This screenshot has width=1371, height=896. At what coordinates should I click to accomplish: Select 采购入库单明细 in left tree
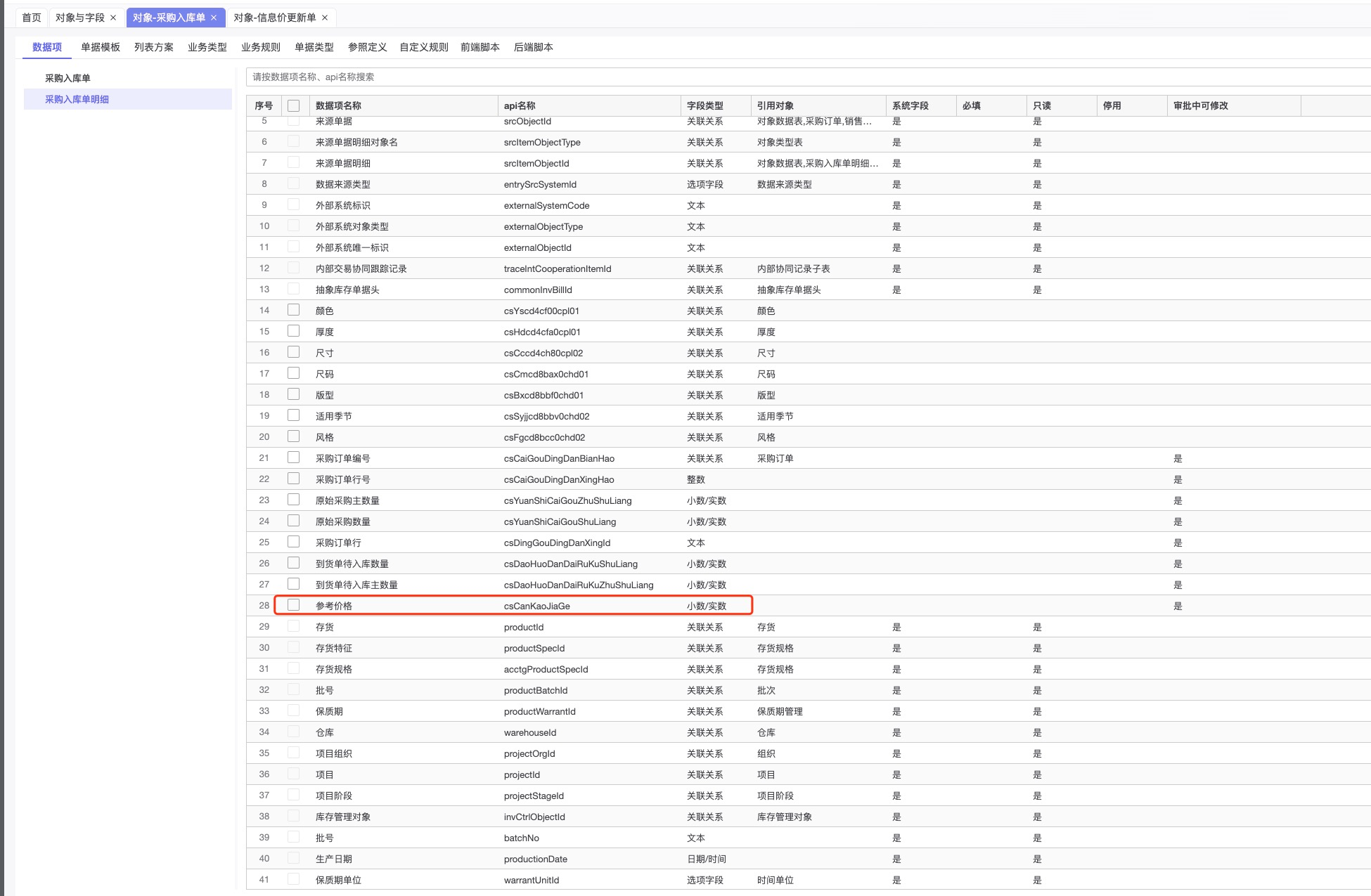coord(77,99)
